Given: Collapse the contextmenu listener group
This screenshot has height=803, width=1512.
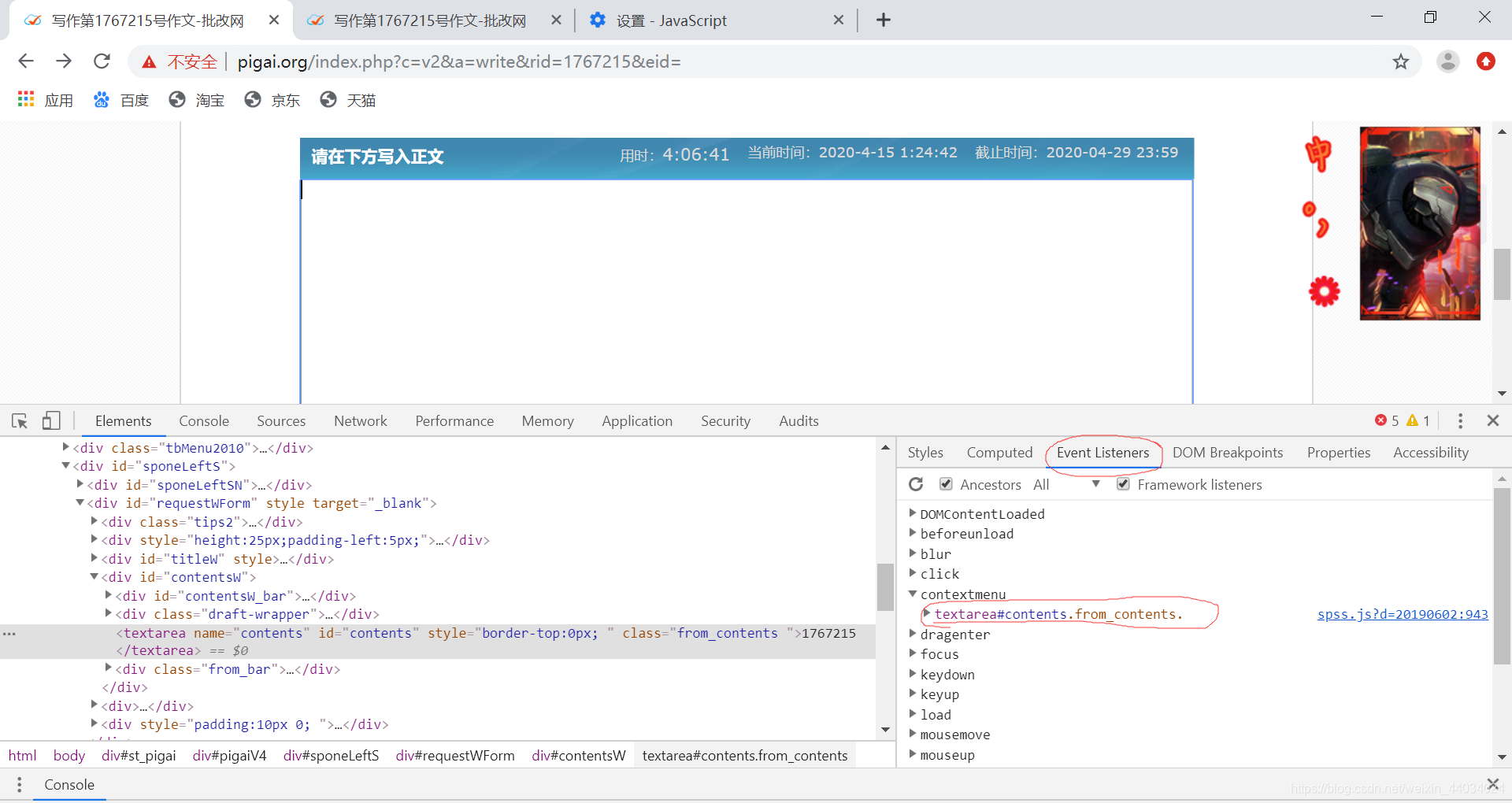Looking at the screenshot, I should click(x=913, y=594).
